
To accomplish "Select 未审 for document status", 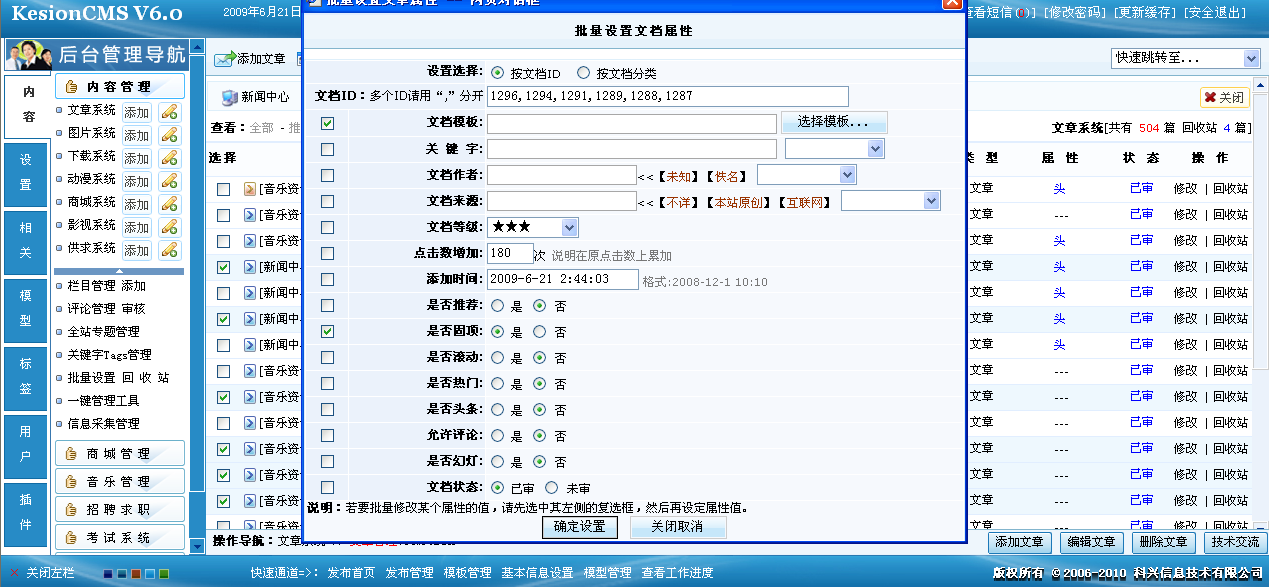I will (551, 488).
